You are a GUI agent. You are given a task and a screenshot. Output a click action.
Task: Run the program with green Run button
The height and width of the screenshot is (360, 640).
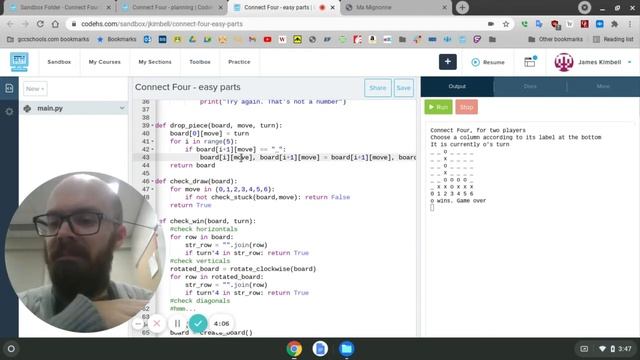438,107
